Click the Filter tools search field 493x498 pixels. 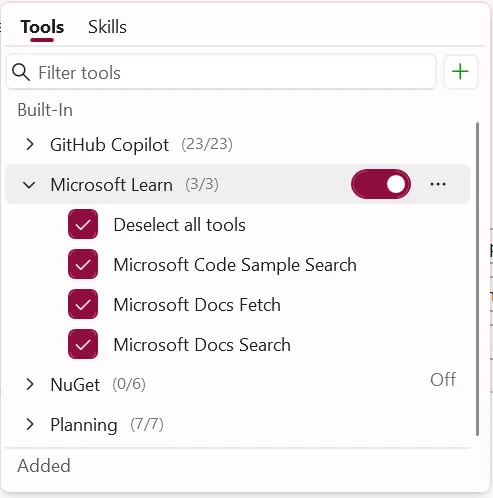221,72
